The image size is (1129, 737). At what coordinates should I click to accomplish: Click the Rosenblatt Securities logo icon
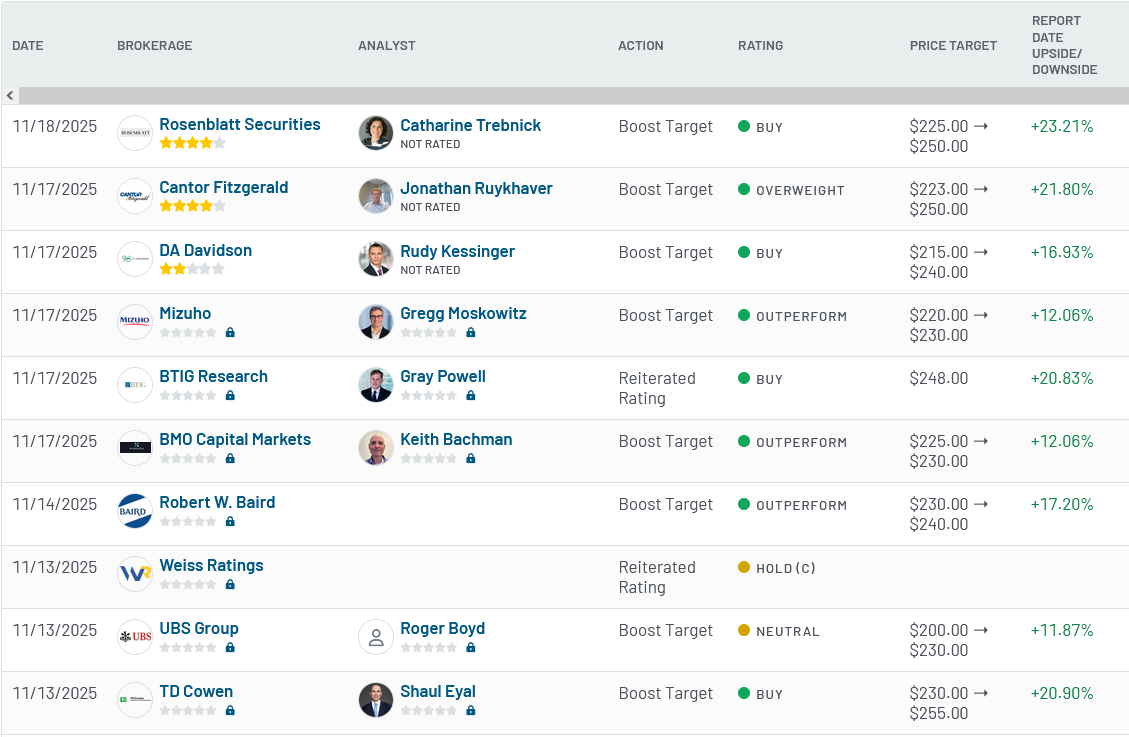(x=135, y=133)
